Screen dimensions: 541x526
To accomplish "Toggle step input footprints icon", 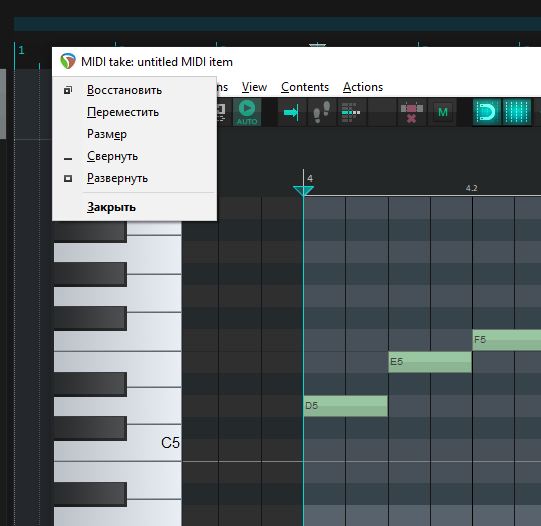I will [x=321, y=112].
